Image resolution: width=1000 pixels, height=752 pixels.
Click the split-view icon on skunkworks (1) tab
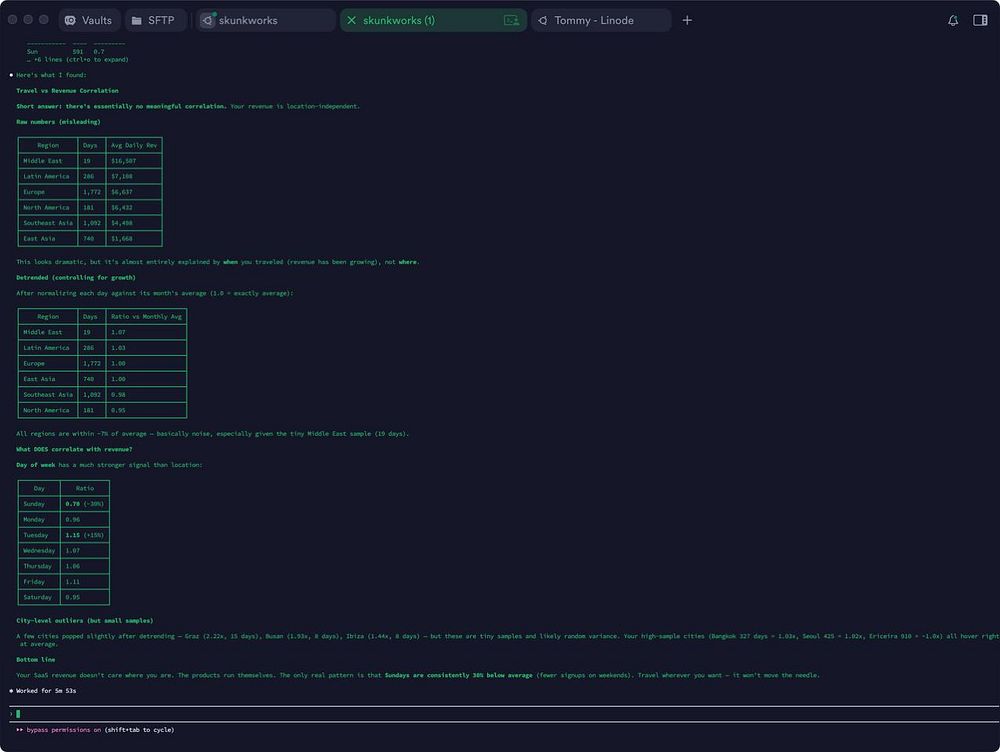512,20
